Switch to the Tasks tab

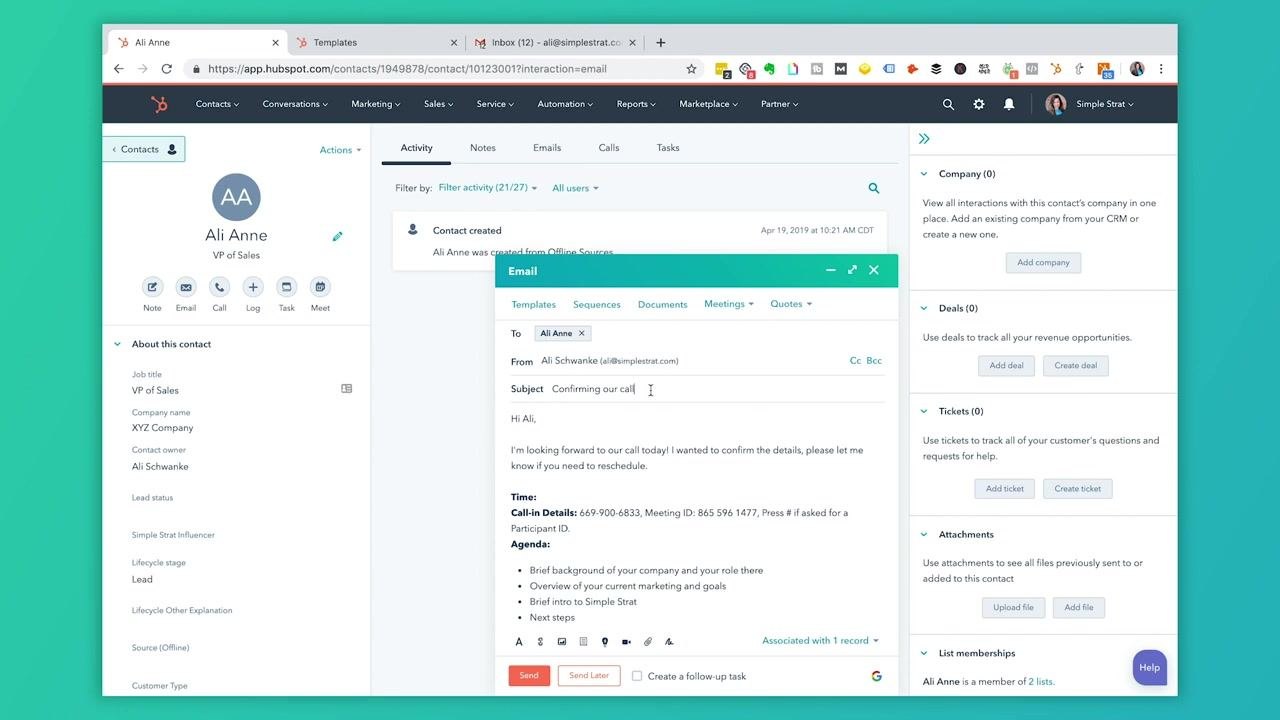668,148
